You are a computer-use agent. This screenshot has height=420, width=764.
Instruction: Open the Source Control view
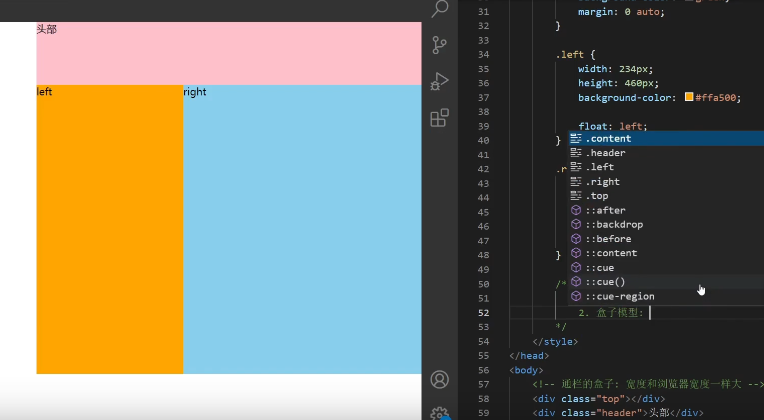pos(439,45)
